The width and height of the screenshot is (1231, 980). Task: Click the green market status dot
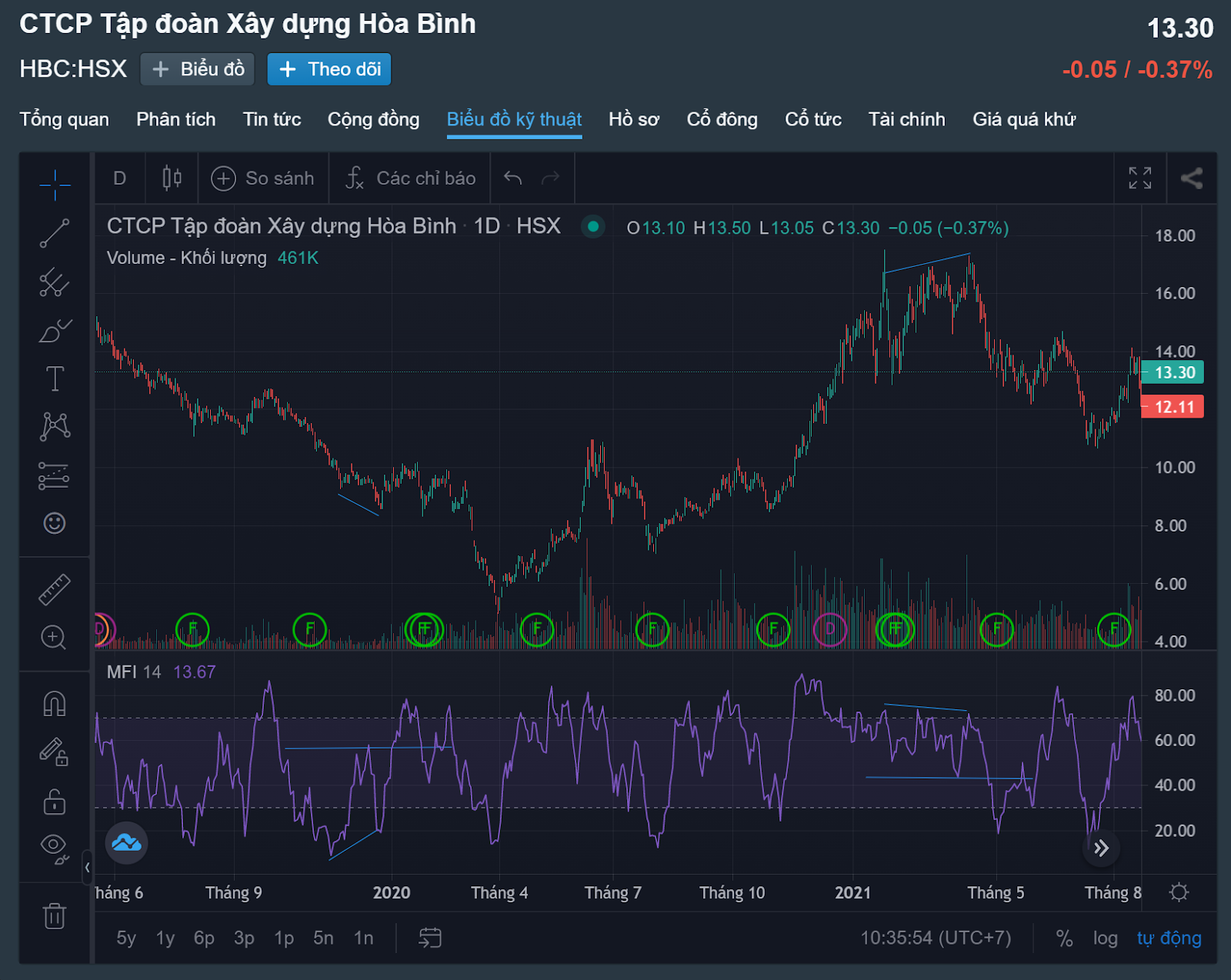(593, 226)
